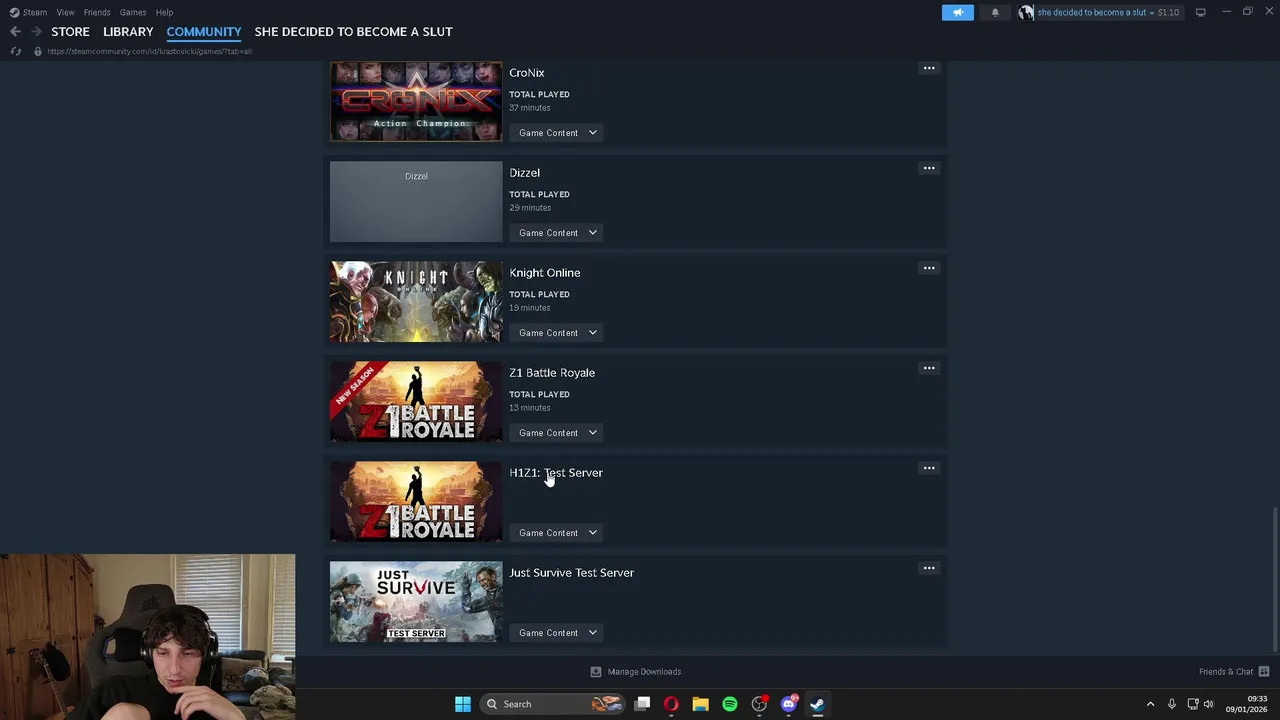The image size is (1280, 720).
Task: Open the Steam menu
Action: click(x=35, y=12)
